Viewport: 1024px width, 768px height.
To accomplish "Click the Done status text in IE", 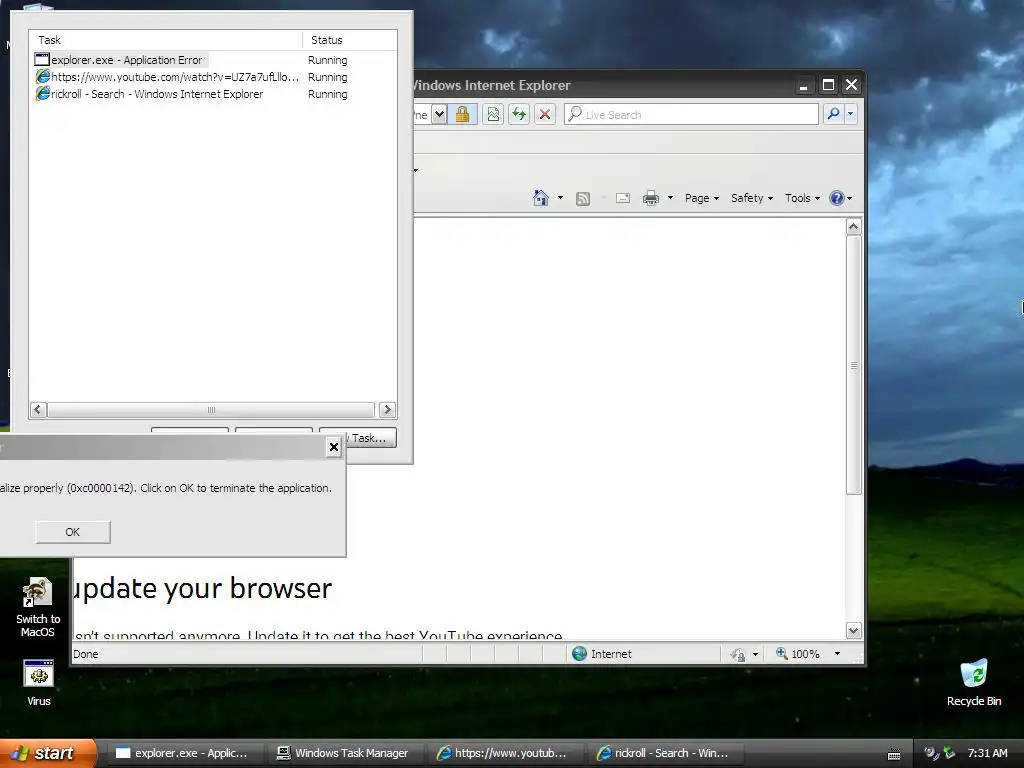I will (x=86, y=654).
